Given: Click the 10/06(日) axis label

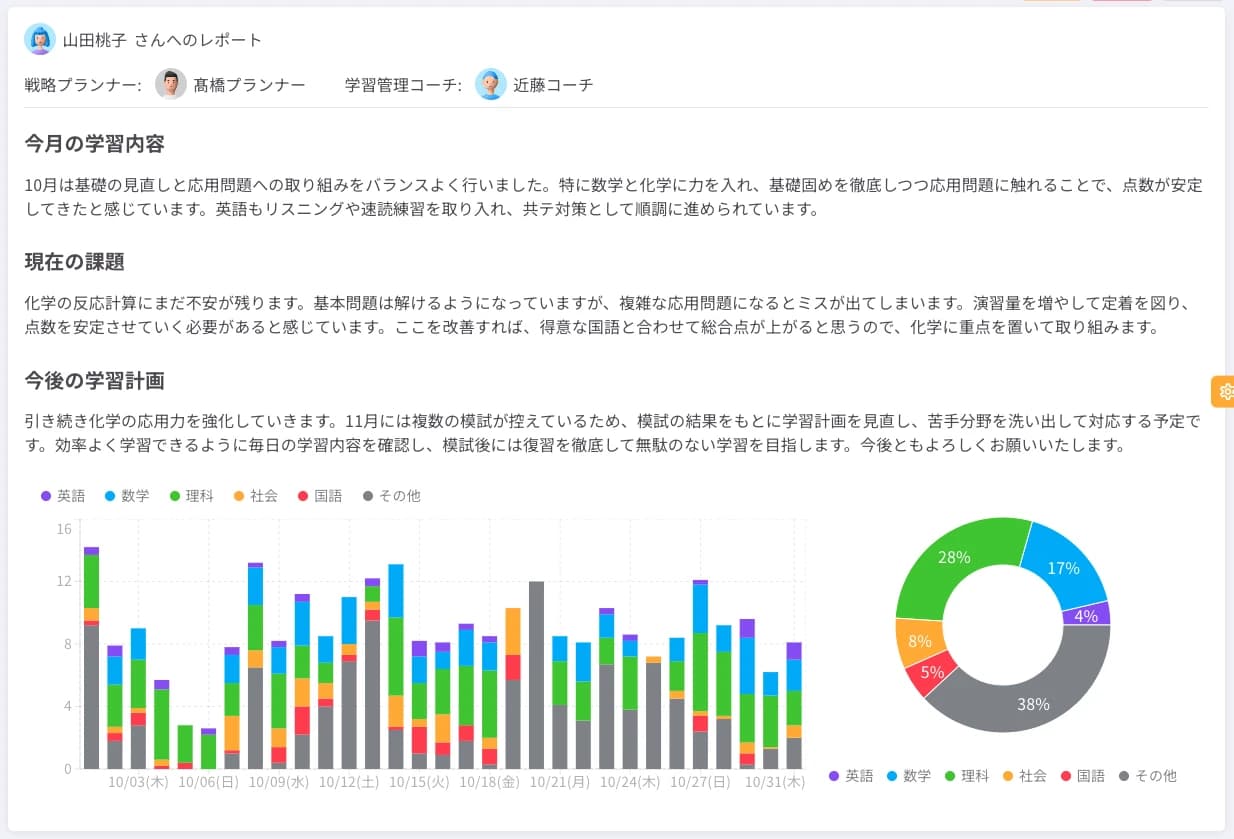Looking at the screenshot, I should (208, 785).
